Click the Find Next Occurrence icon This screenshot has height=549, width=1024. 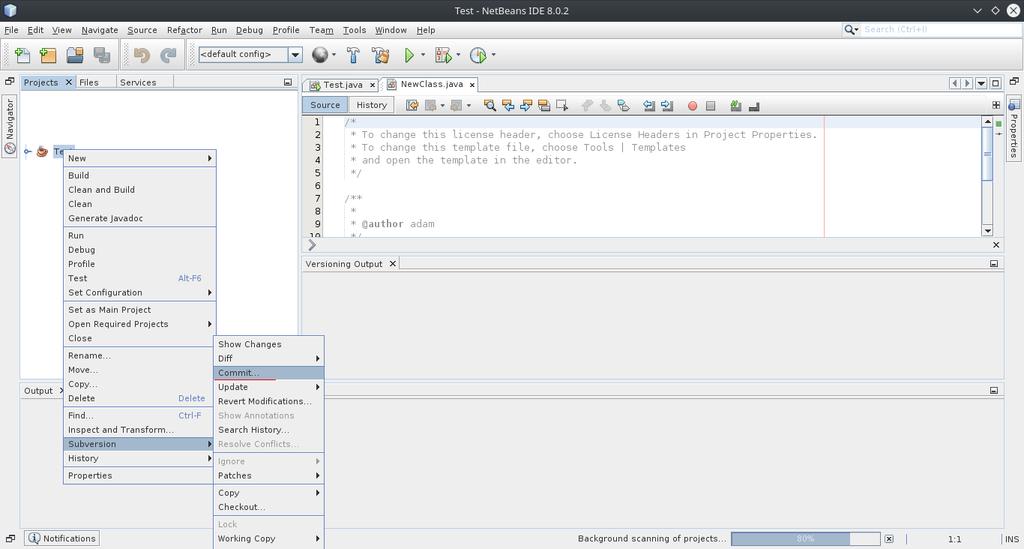point(526,106)
